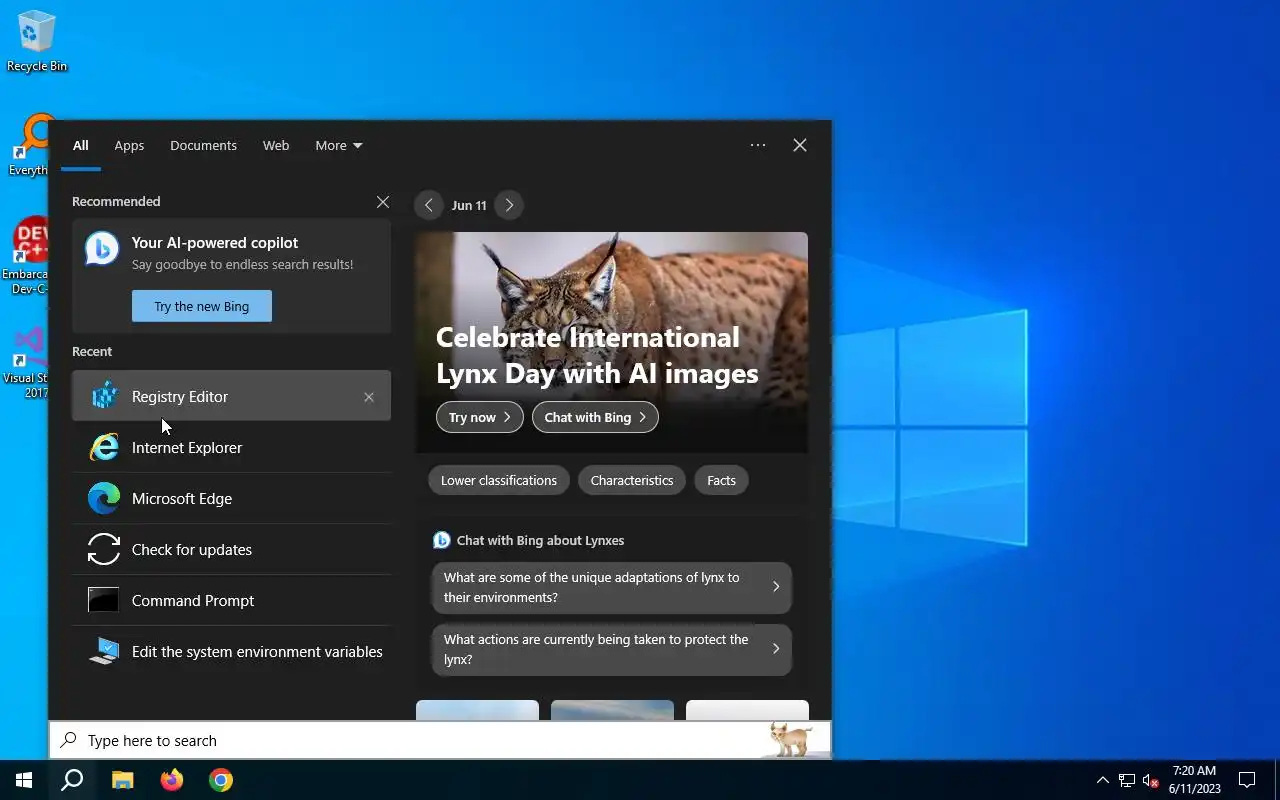Click Chat with Bing button on banner
The image size is (1280, 800).
pos(595,417)
